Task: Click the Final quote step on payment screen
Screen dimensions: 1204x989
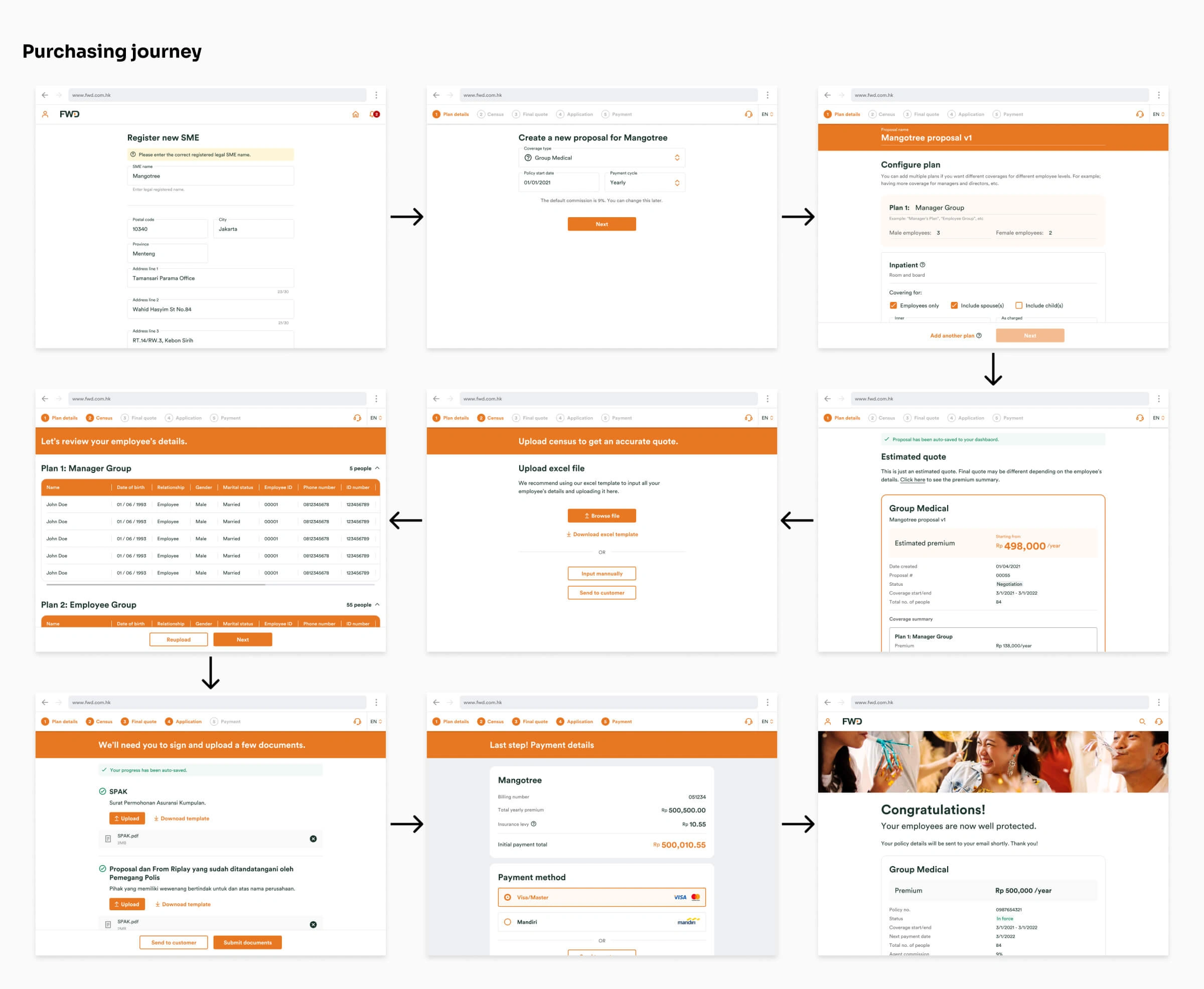Action: (x=530, y=721)
